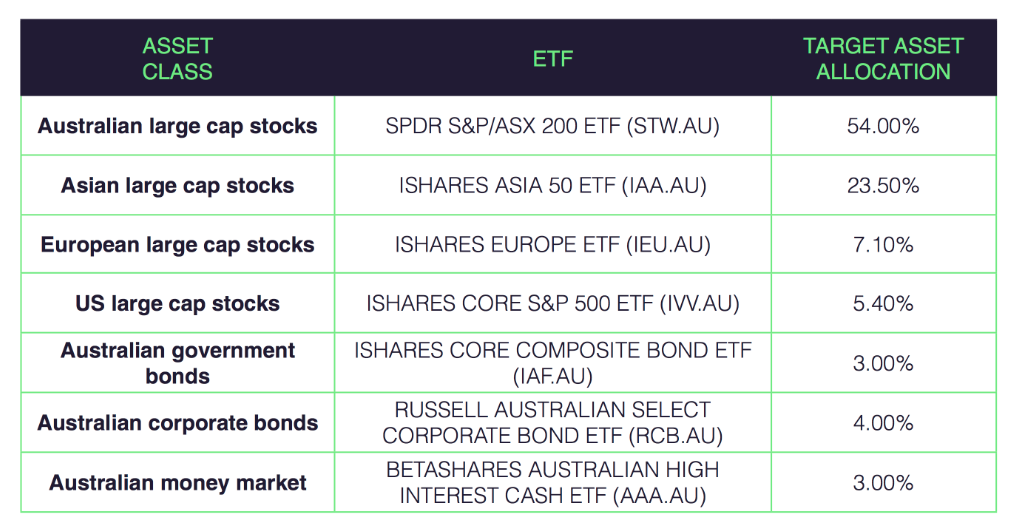Image resolution: width=1012 pixels, height=525 pixels.
Task: Select Asian large cap stocks cell
Action: click(x=177, y=185)
